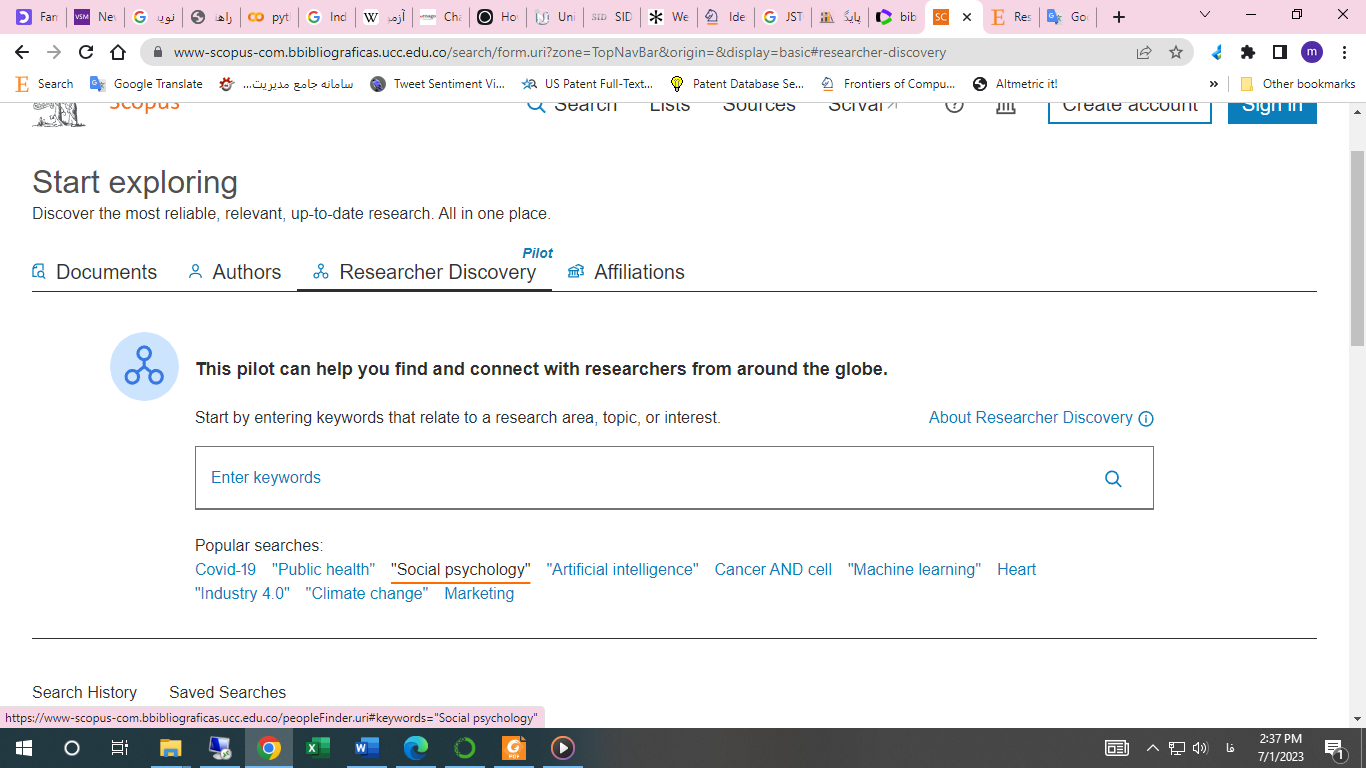Bookmark this page with the star icon
Screen dimensions: 1366x768
click(x=1176, y=52)
